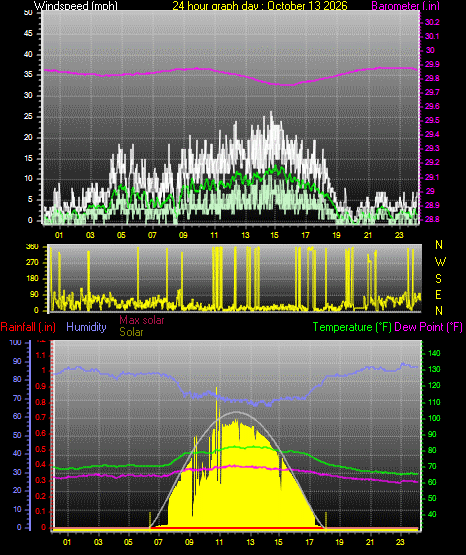Click the 29.9 barometer scale value
The height and width of the screenshot is (555, 466).
coord(432,64)
